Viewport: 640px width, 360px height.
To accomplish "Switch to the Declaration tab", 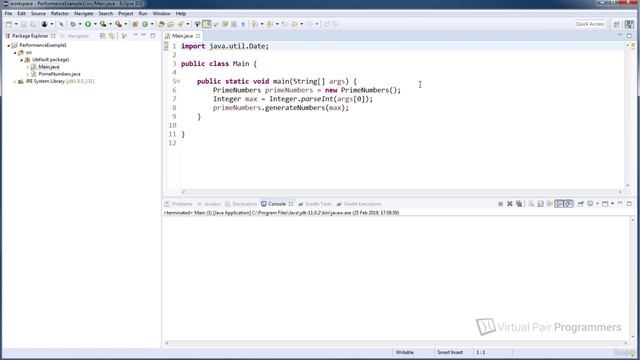I will click(241, 204).
